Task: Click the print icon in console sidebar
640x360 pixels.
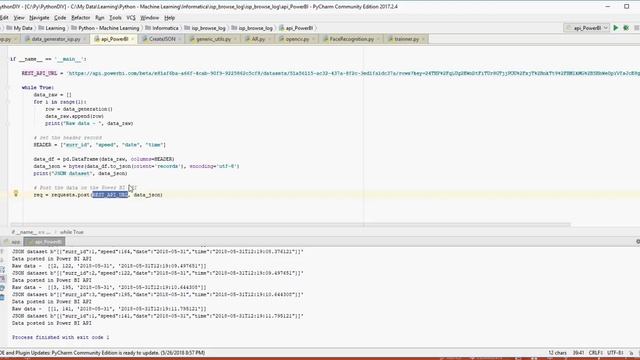Action: (2, 288)
